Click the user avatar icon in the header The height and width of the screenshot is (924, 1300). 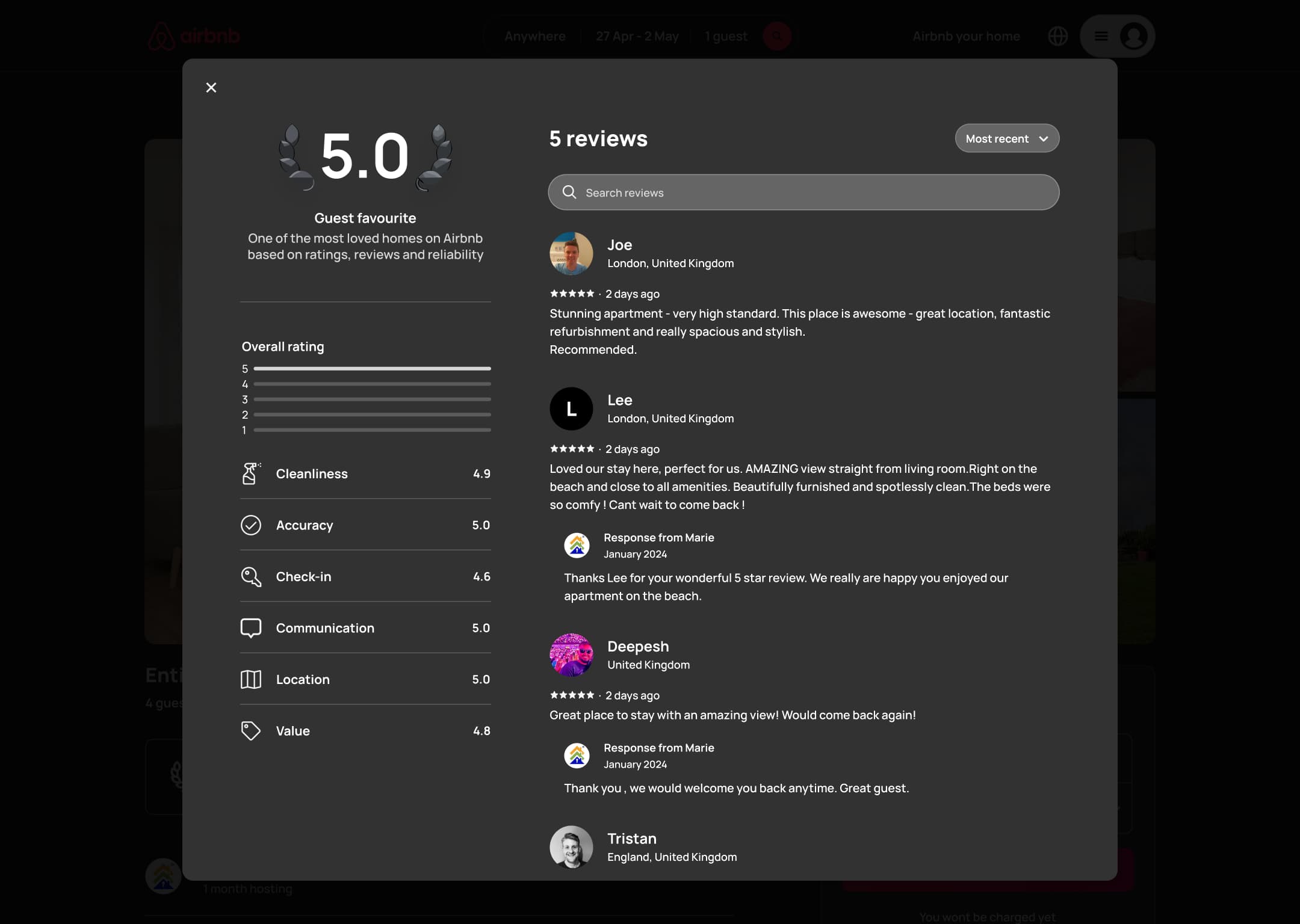click(1134, 36)
